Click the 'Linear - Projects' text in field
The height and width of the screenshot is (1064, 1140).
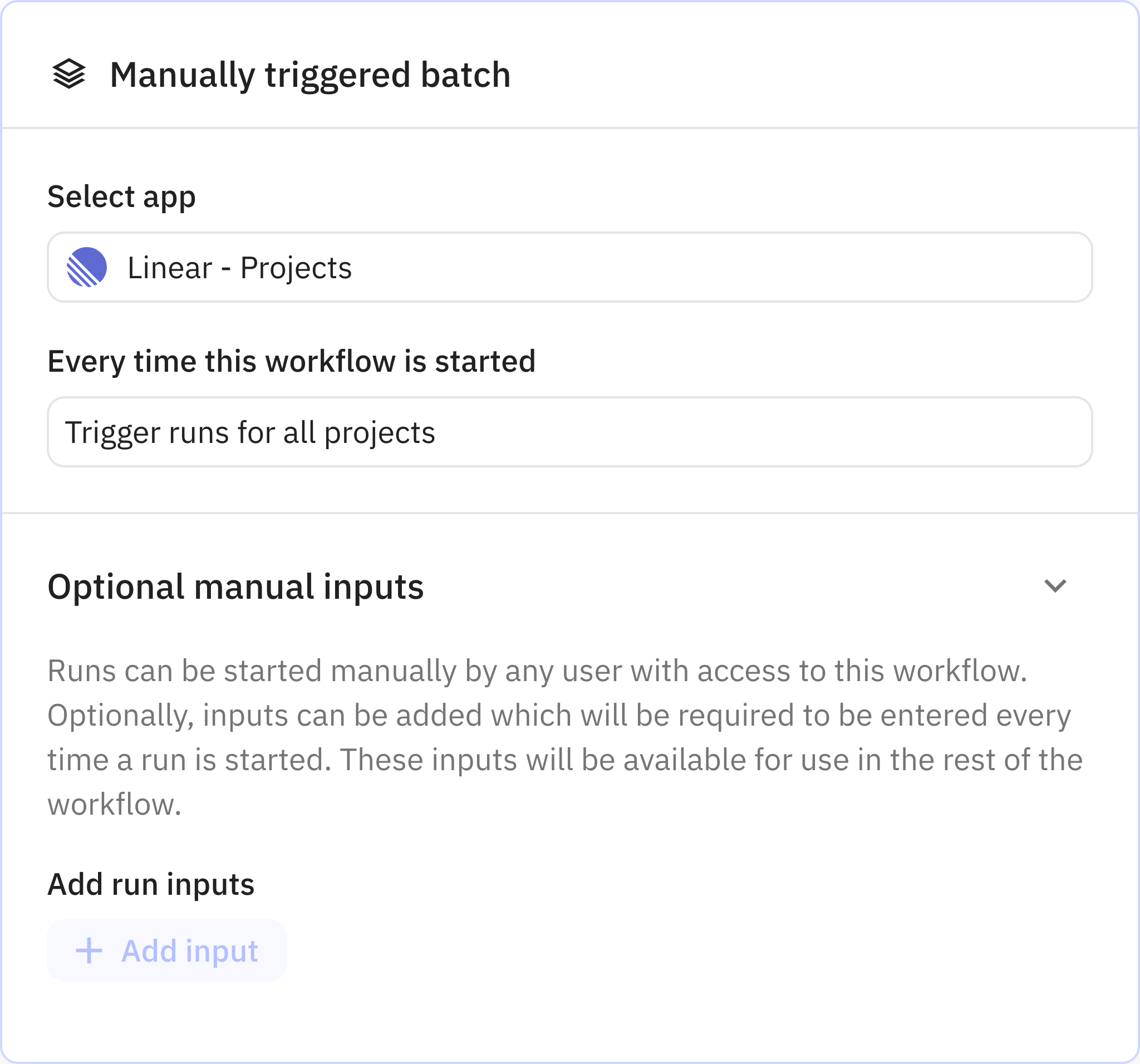click(x=239, y=268)
